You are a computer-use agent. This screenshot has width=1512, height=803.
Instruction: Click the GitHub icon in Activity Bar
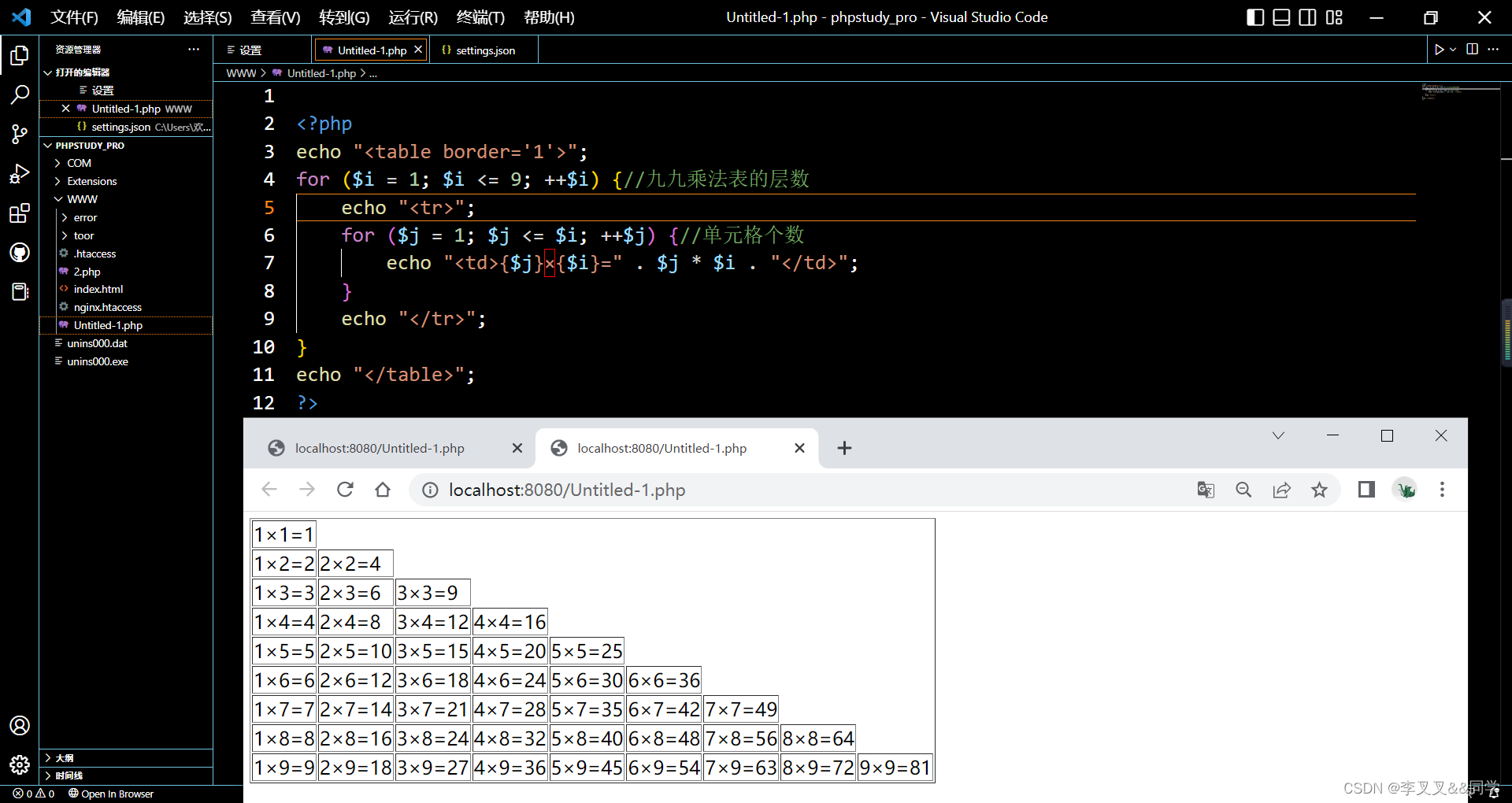[x=20, y=252]
